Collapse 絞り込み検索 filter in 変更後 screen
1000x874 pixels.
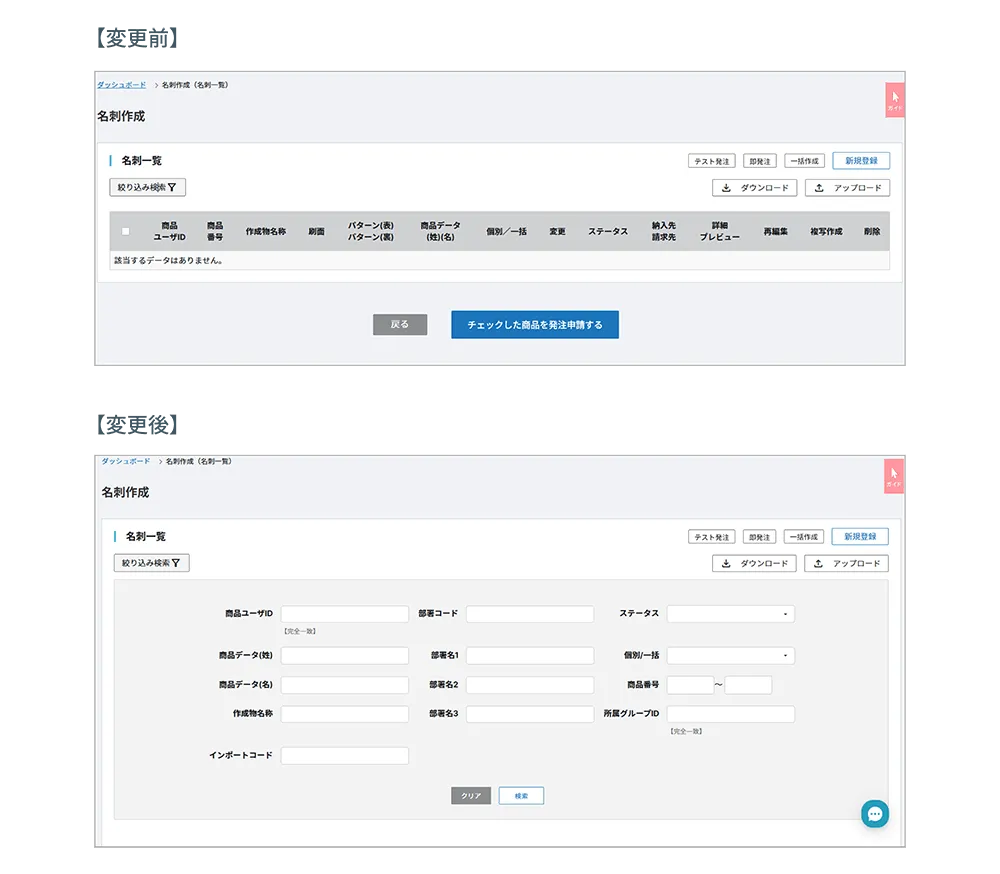pos(151,563)
